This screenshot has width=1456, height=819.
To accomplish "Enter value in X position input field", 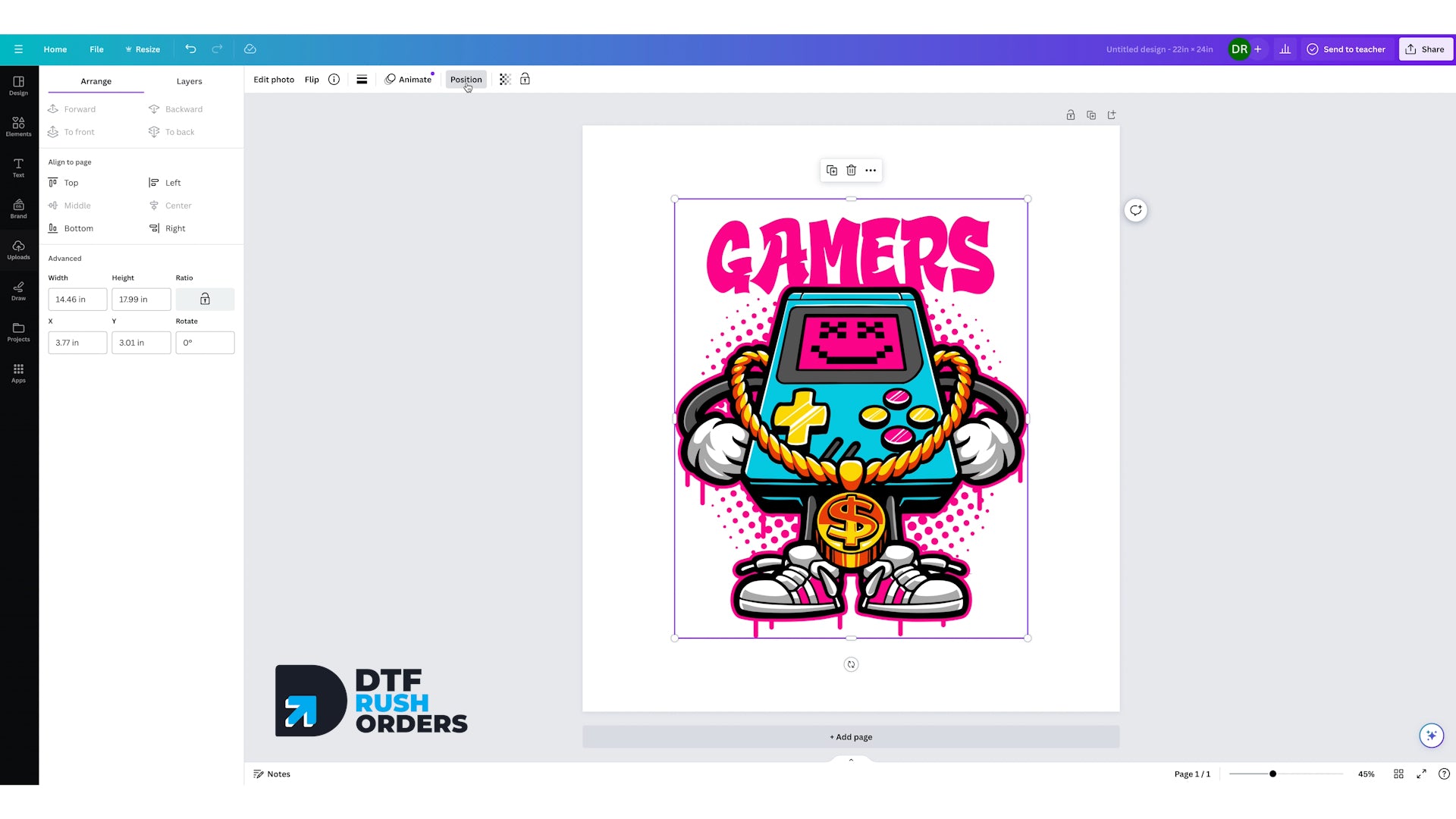I will tap(77, 342).
